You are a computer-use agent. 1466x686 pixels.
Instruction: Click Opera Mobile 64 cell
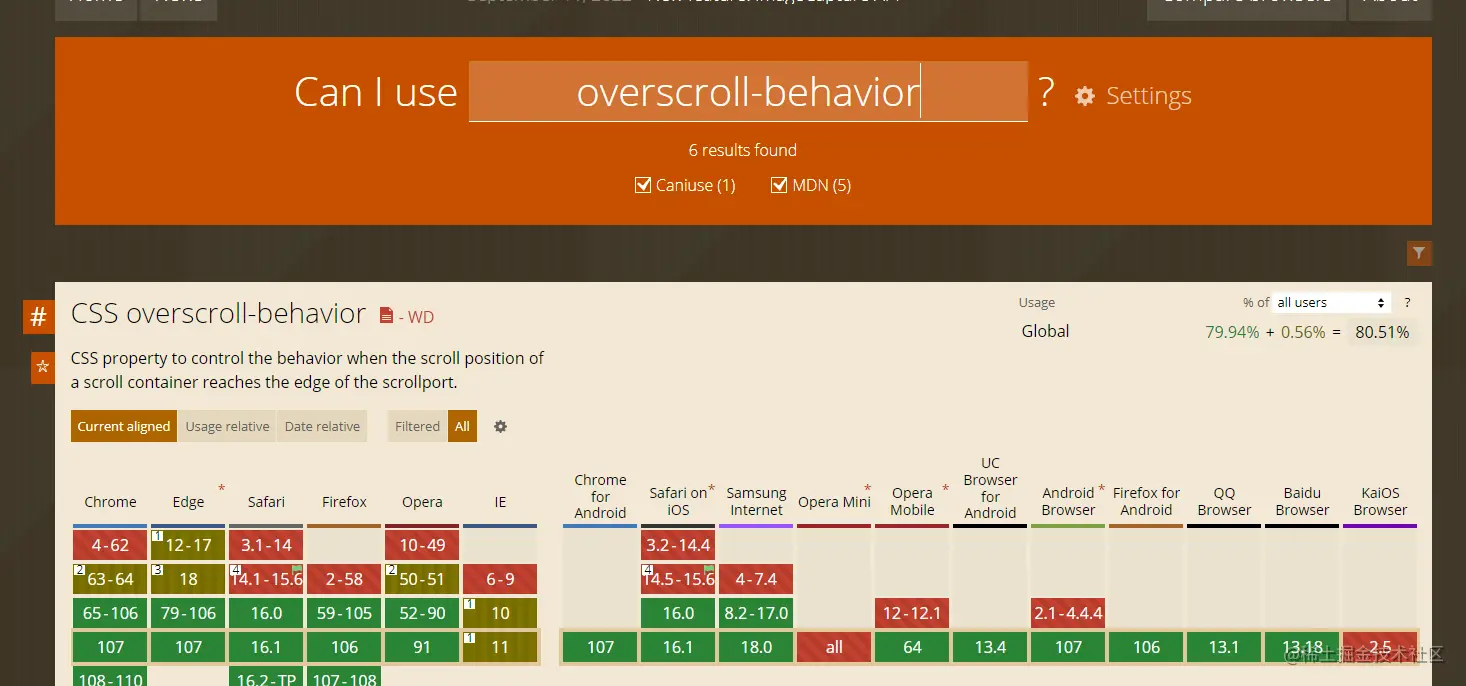(x=912, y=647)
